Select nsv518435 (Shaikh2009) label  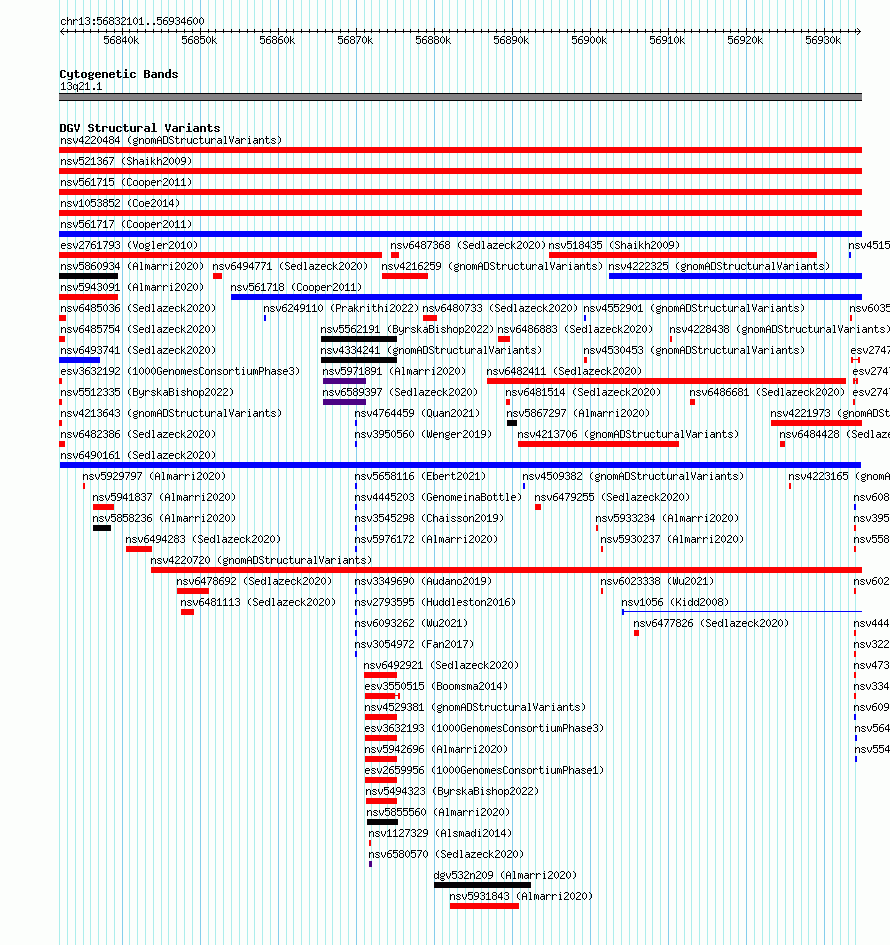pyautogui.click(x=613, y=245)
